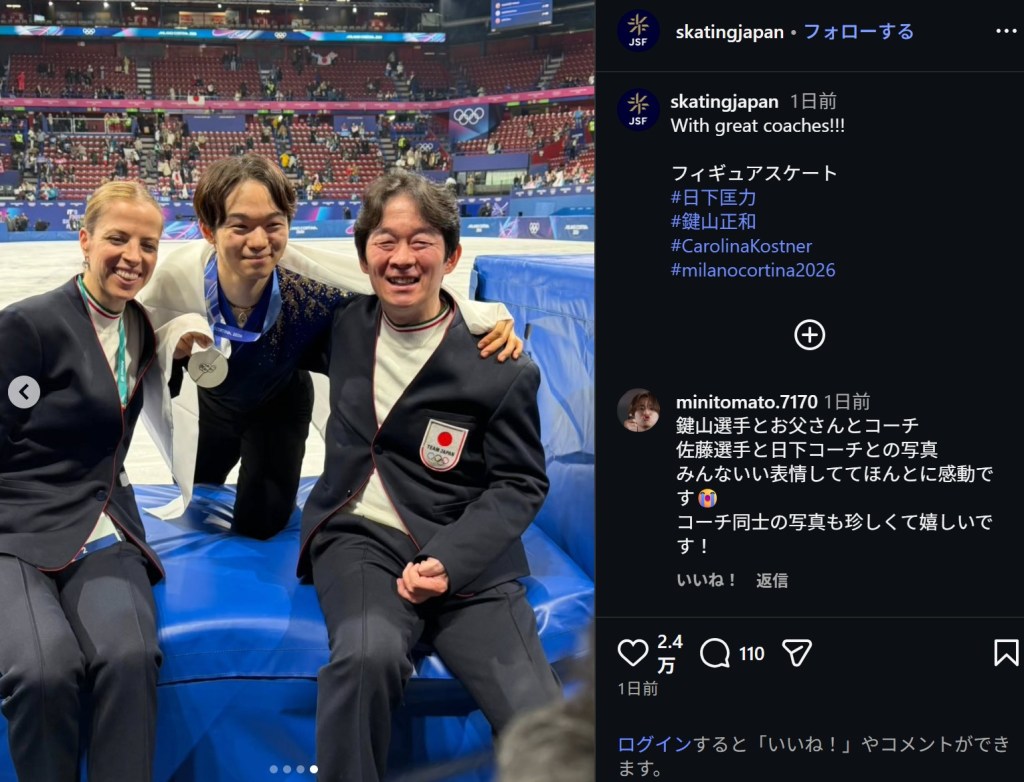Click the ログイン login link

pos(654,743)
